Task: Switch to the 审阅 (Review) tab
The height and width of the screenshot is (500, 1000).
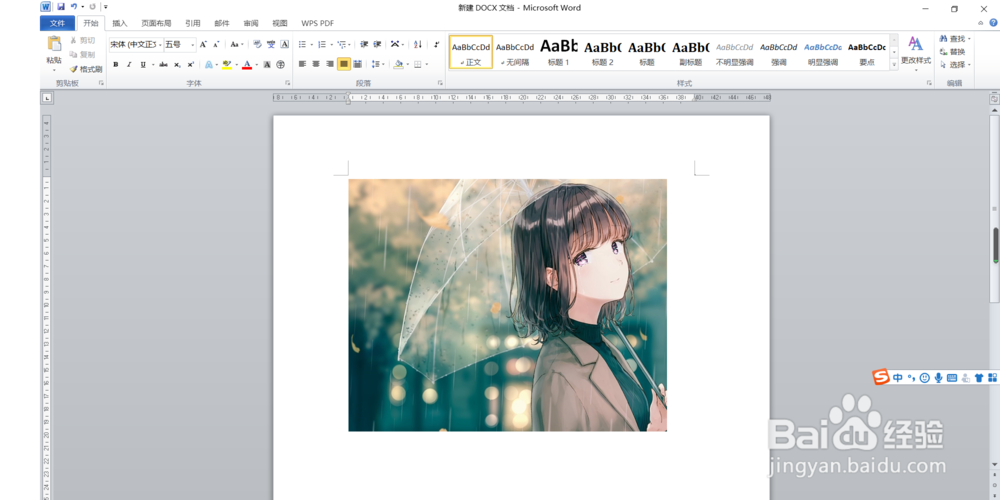Action: 251,23
